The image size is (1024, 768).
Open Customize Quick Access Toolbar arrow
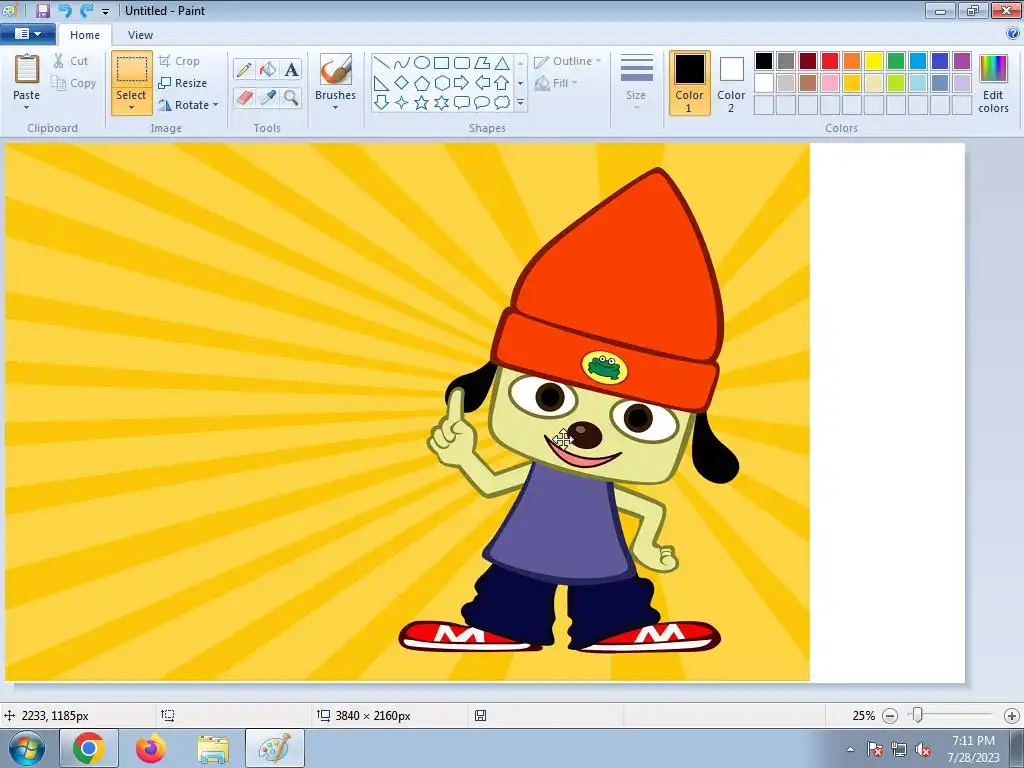point(106,11)
